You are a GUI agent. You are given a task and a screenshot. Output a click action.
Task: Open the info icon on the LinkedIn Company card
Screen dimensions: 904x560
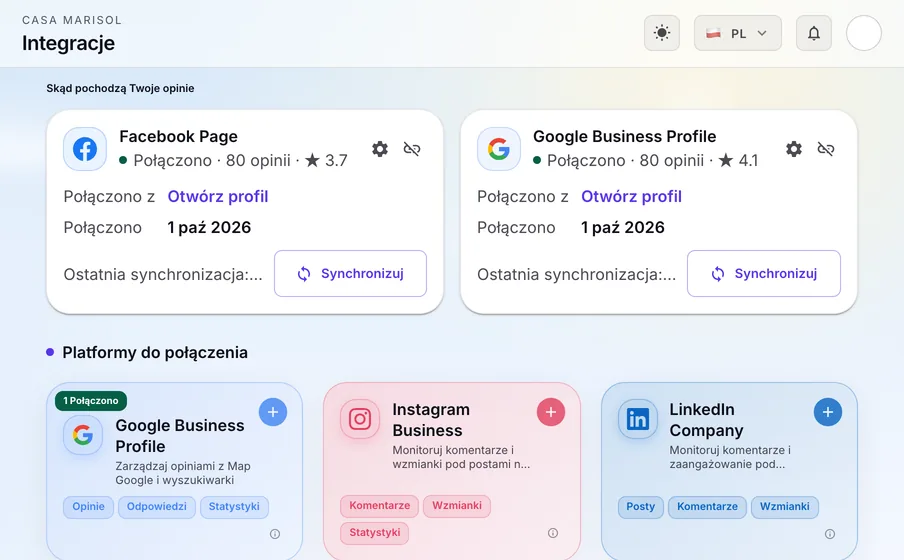(830, 534)
